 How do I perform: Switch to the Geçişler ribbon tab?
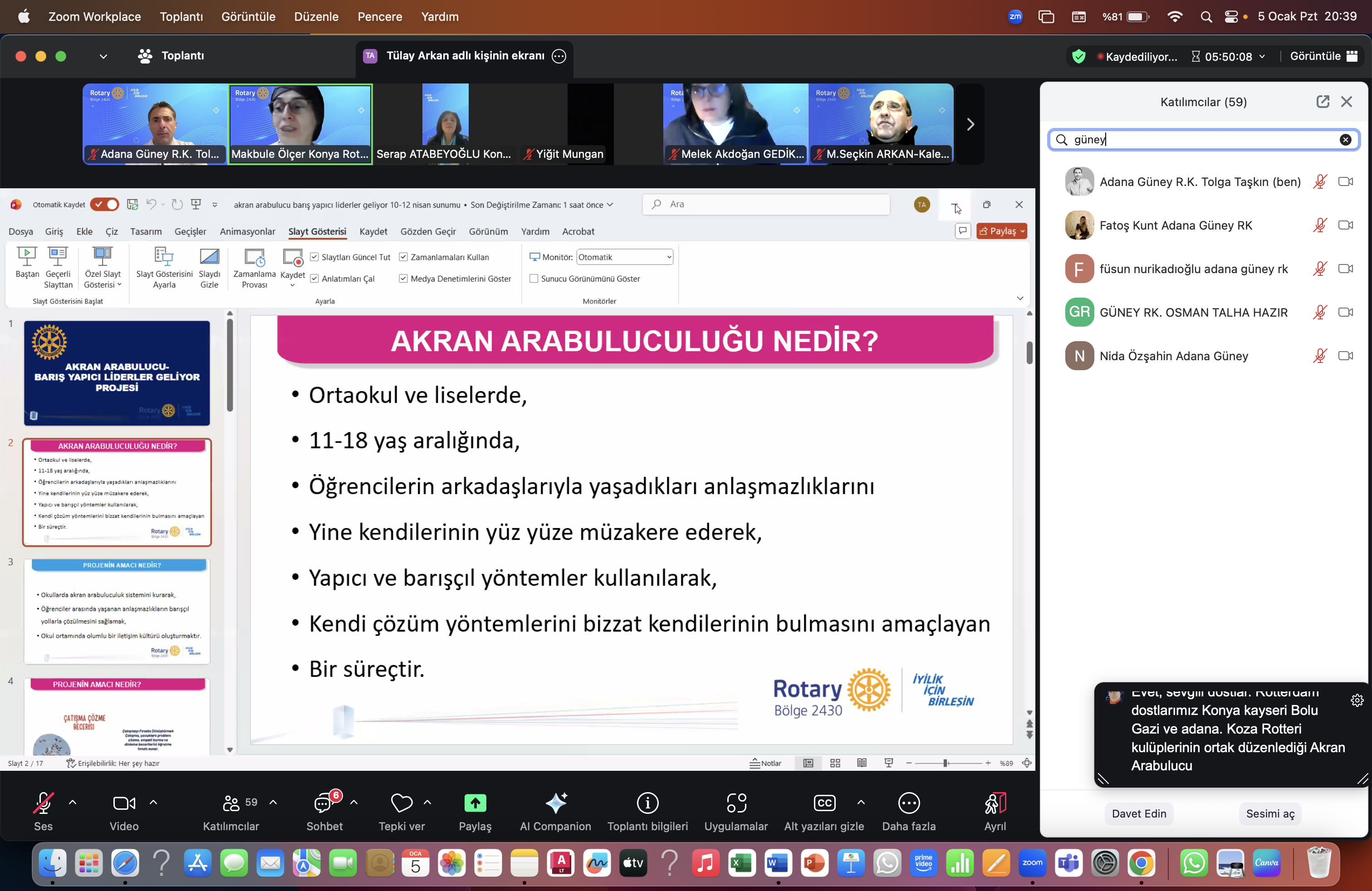[190, 232]
